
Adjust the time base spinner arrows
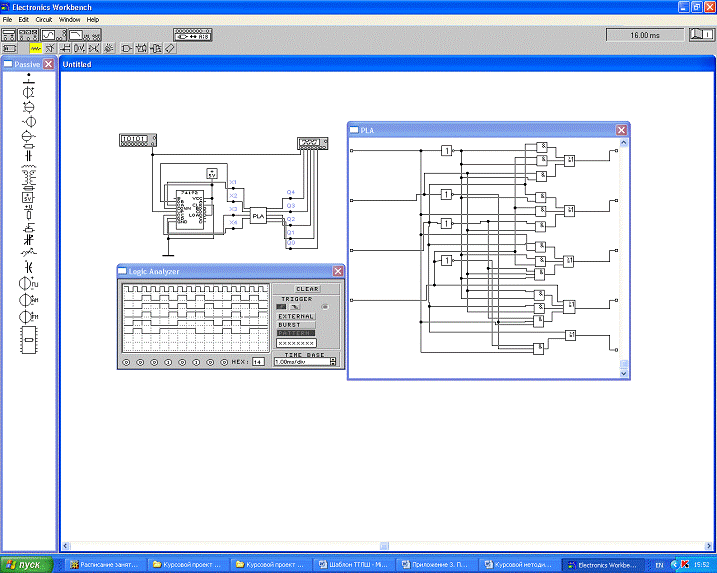(x=334, y=361)
